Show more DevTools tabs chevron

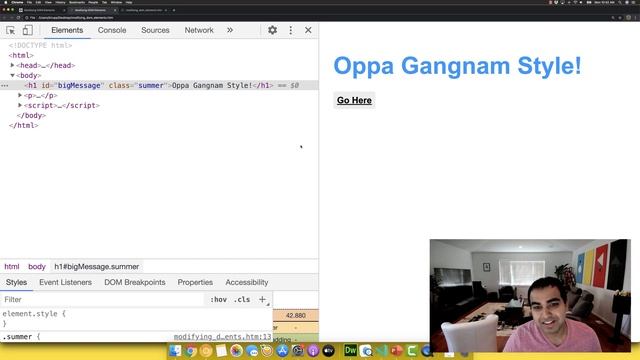(230, 30)
